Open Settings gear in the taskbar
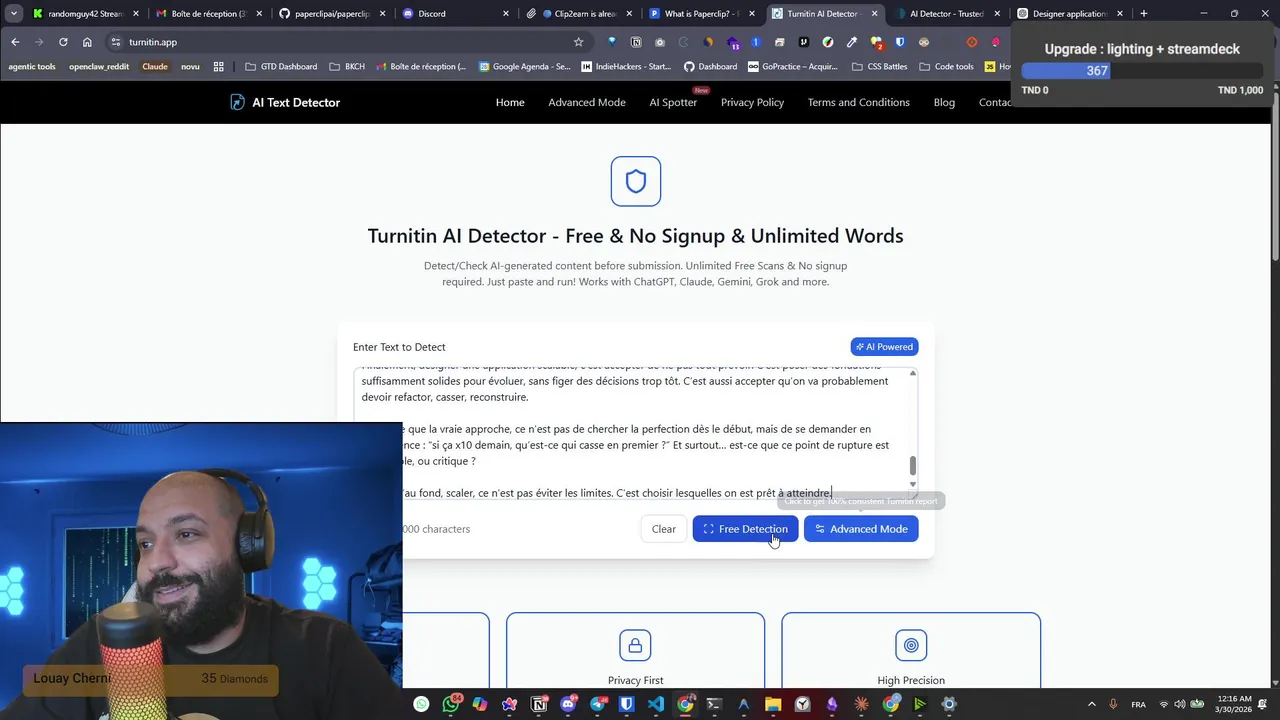Screen dimensions: 1280x720 tap(949, 704)
